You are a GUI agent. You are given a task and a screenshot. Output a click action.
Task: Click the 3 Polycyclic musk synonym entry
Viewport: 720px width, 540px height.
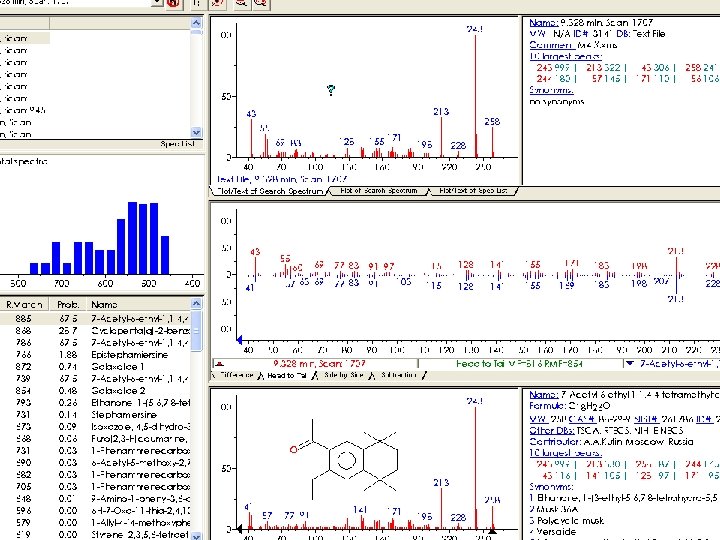click(567, 521)
